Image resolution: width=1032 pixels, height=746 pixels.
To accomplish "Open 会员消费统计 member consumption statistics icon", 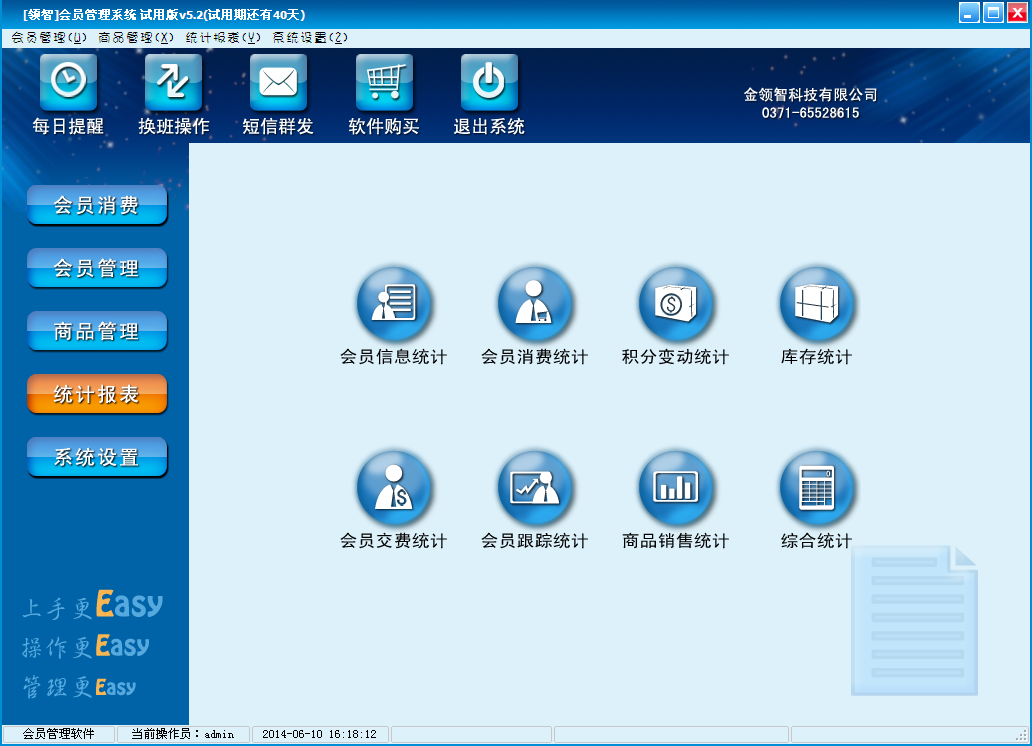I will (534, 304).
